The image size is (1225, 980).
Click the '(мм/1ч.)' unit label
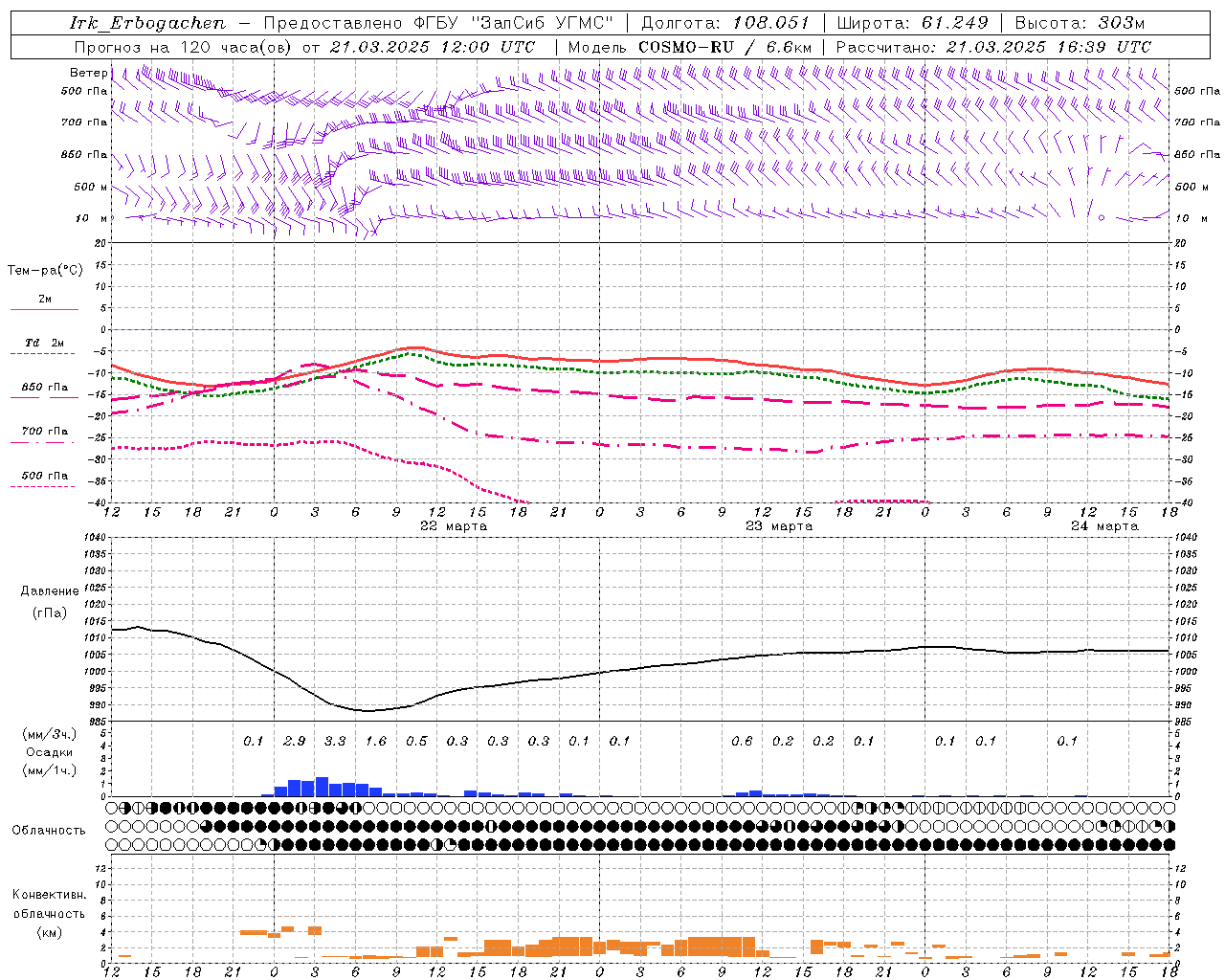coord(49,770)
